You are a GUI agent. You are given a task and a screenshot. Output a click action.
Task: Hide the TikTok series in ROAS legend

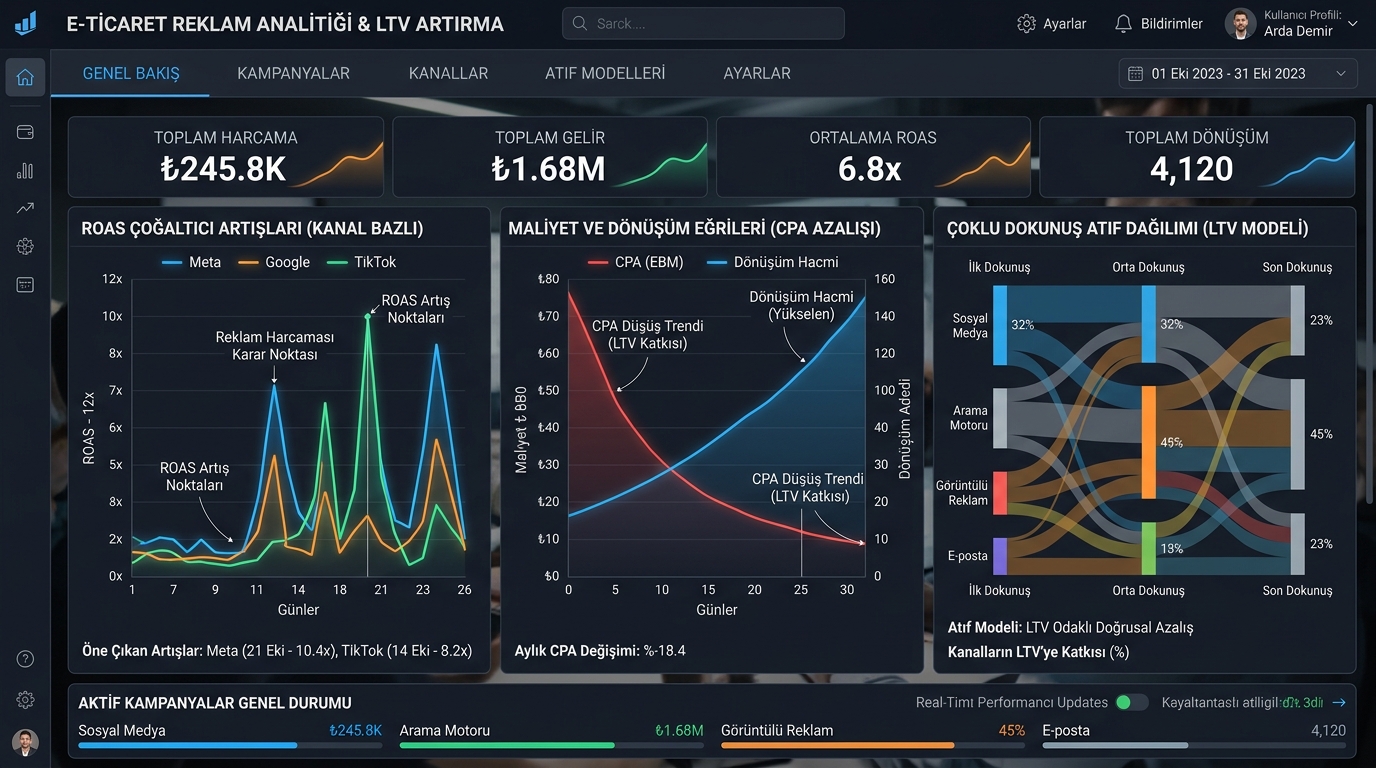[x=360, y=262]
